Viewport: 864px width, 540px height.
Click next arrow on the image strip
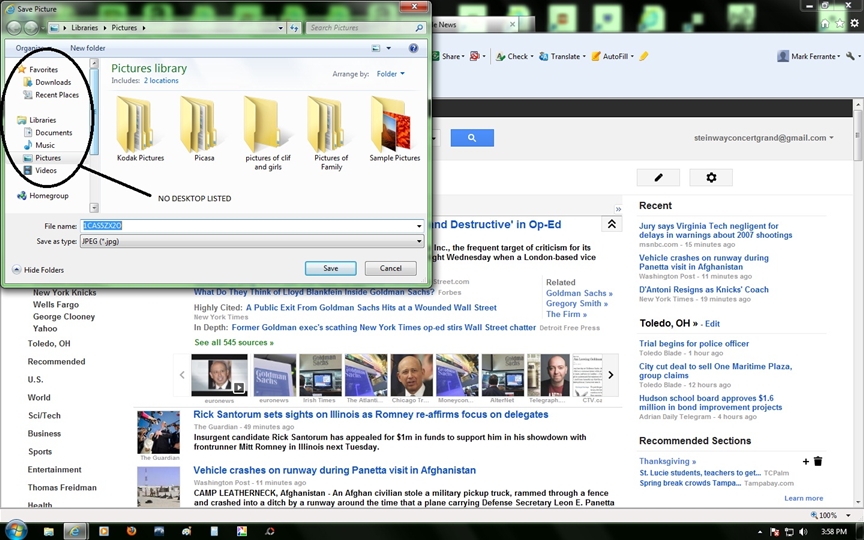coord(611,375)
